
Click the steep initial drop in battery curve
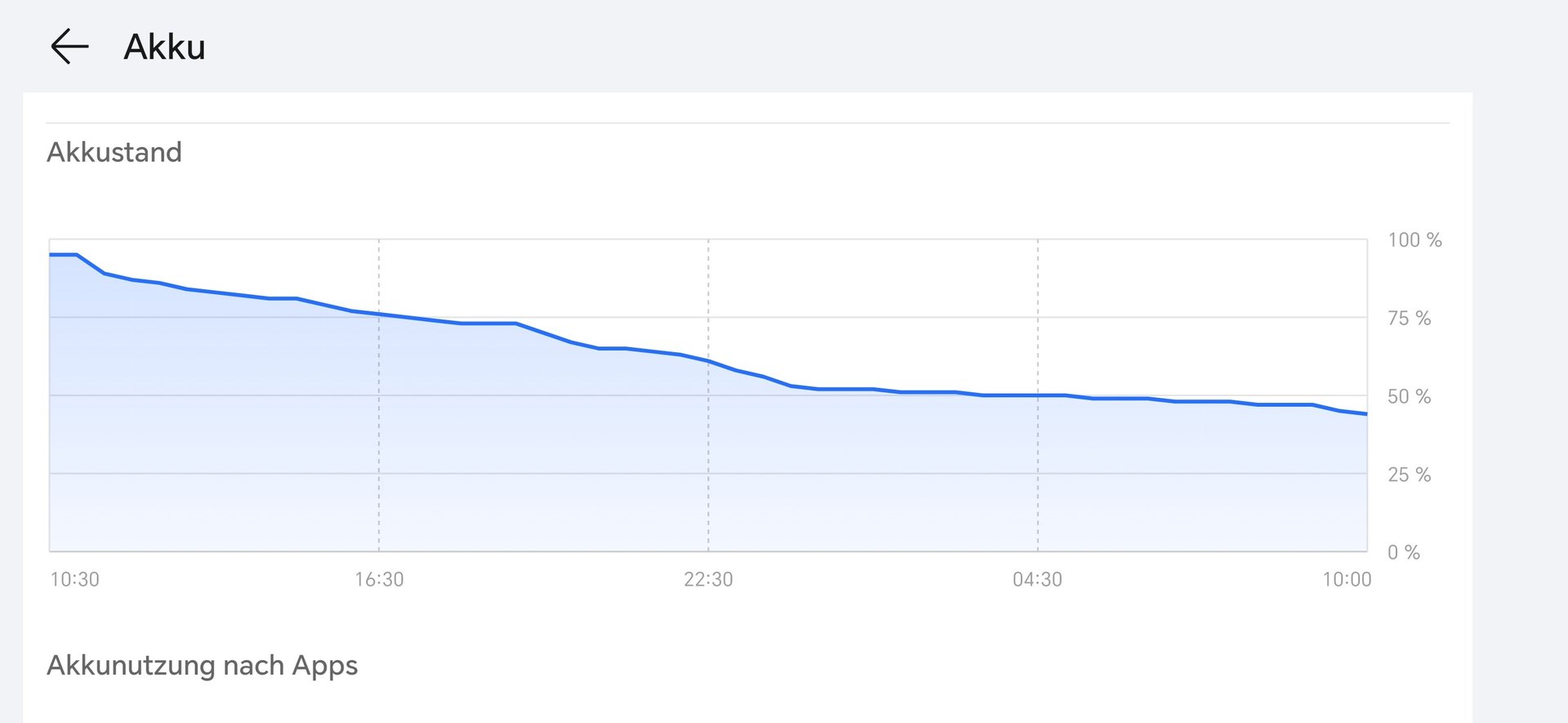click(91, 264)
